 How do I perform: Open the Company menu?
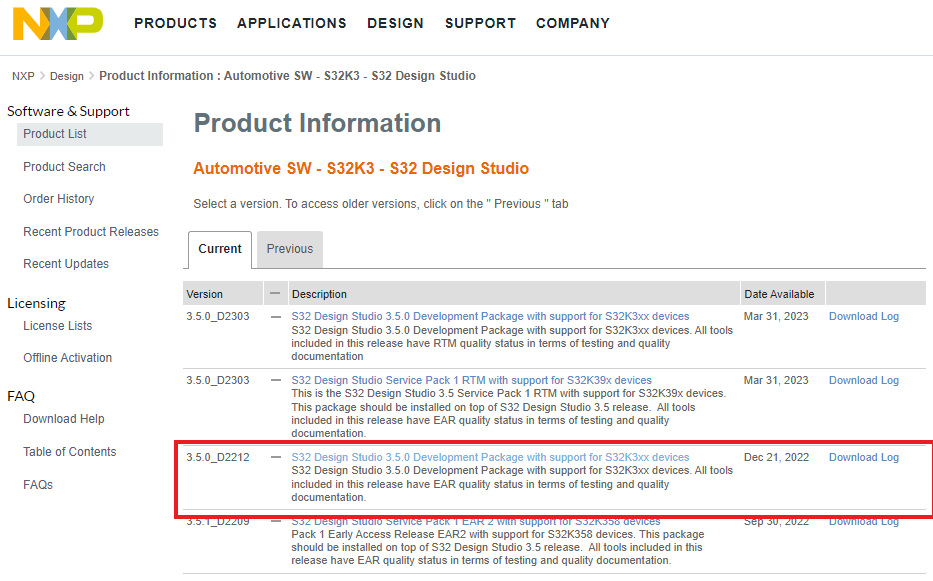(x=573, y=23)
